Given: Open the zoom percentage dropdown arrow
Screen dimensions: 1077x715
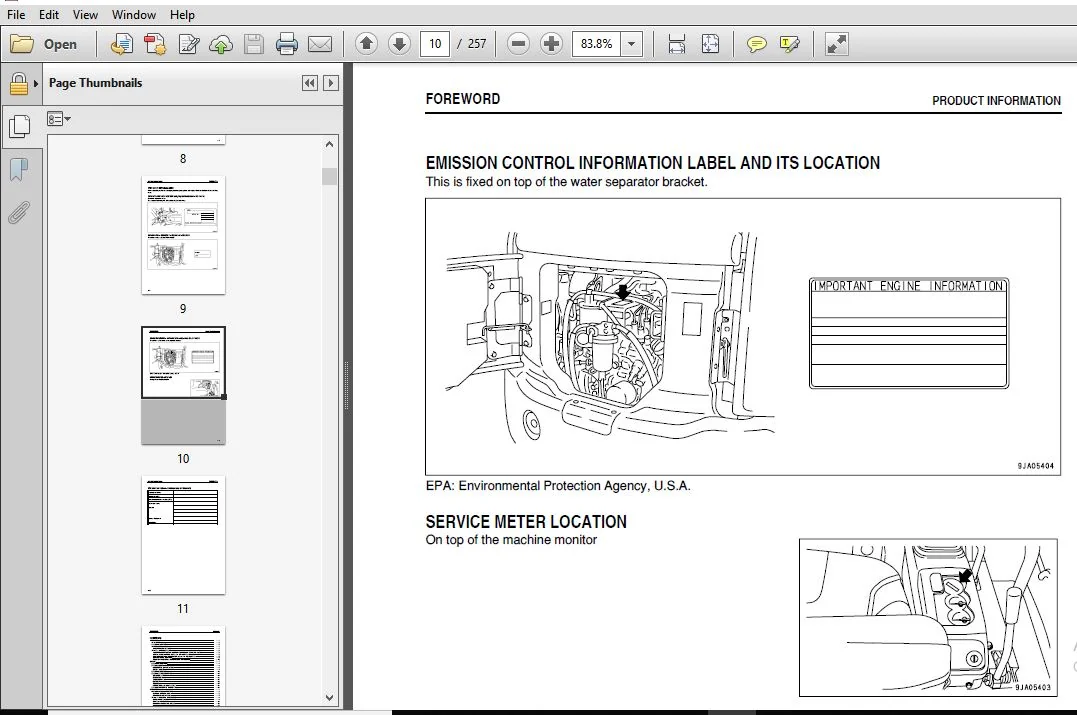Looking at the screenshot, I should click(x=631, y=44).
